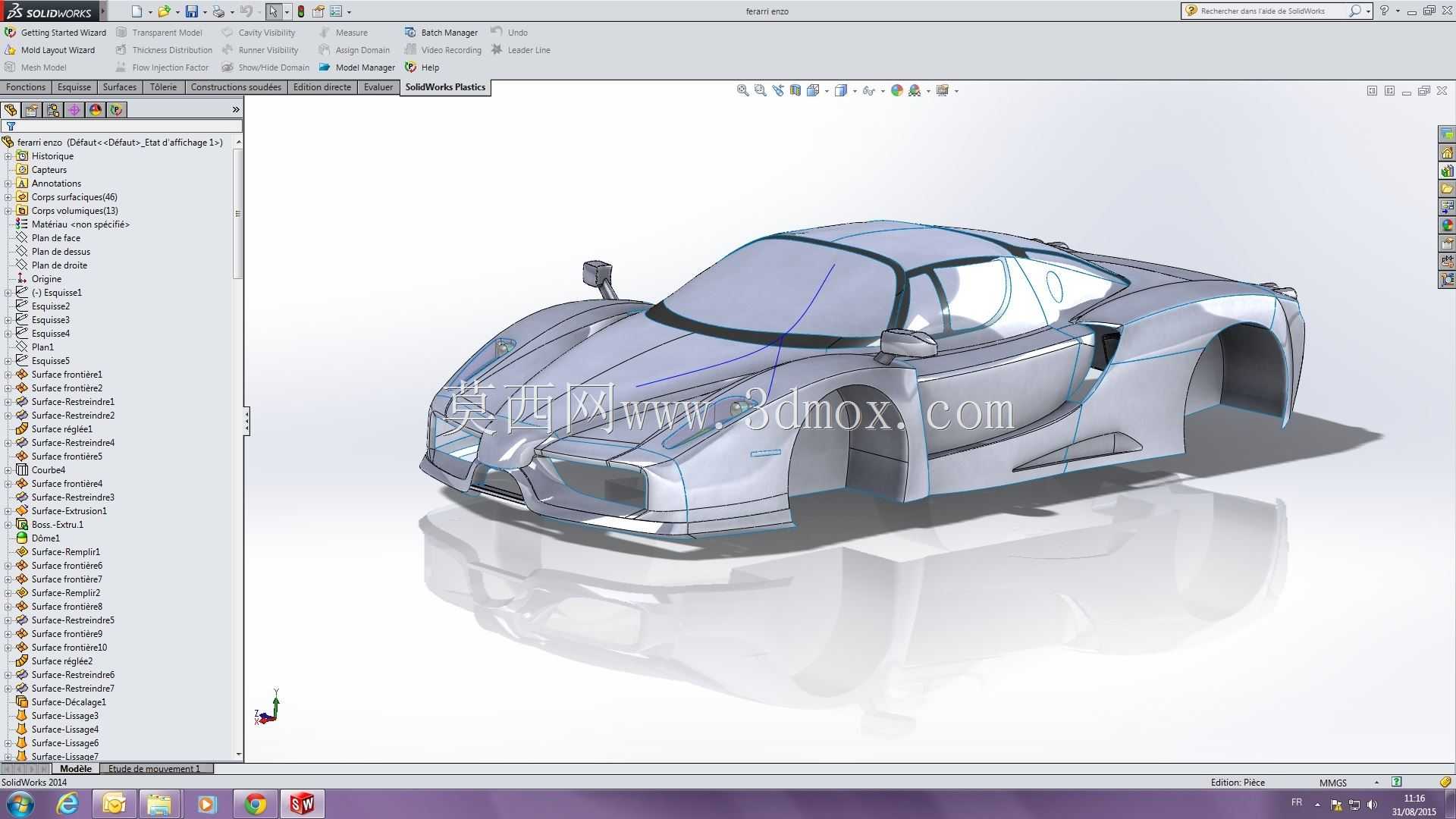
Task: Open the SolidWorks Plastics manager tab icon
Action: (x=117, y=110)
